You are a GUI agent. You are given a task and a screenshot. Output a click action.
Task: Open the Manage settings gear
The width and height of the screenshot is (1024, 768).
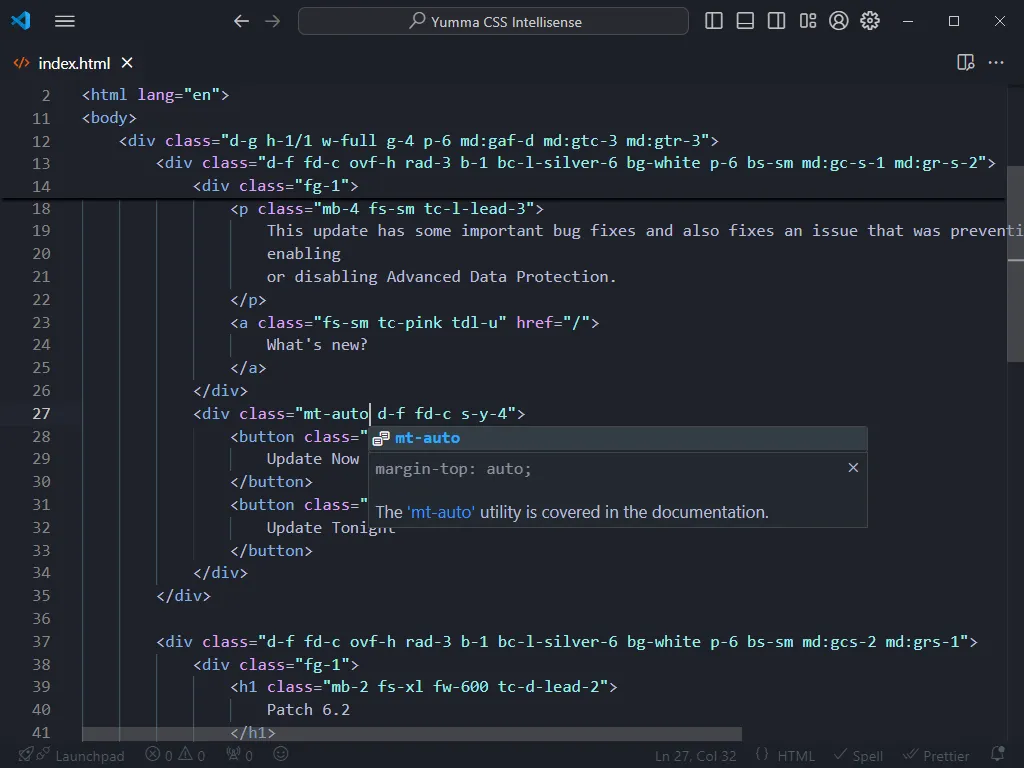point(870,21)
